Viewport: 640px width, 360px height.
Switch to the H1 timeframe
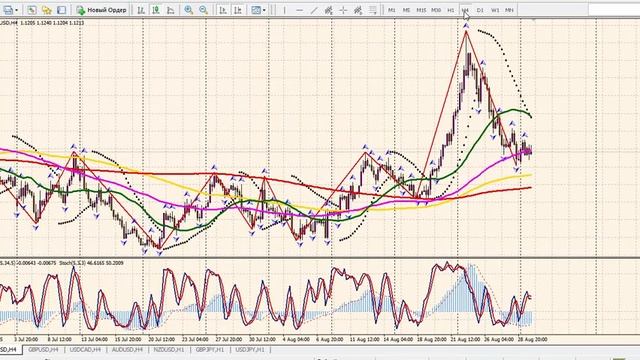point(451,10)
